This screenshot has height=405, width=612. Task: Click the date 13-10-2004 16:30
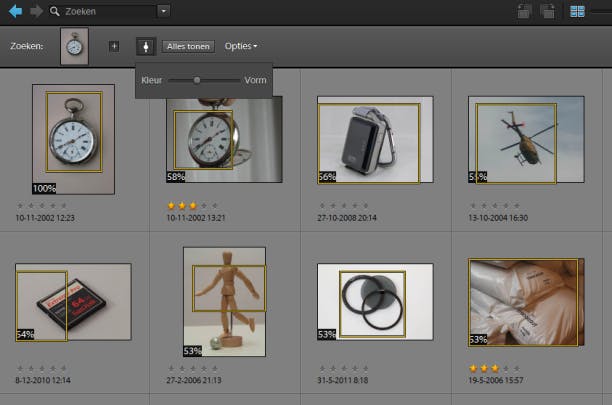point(498,218)
